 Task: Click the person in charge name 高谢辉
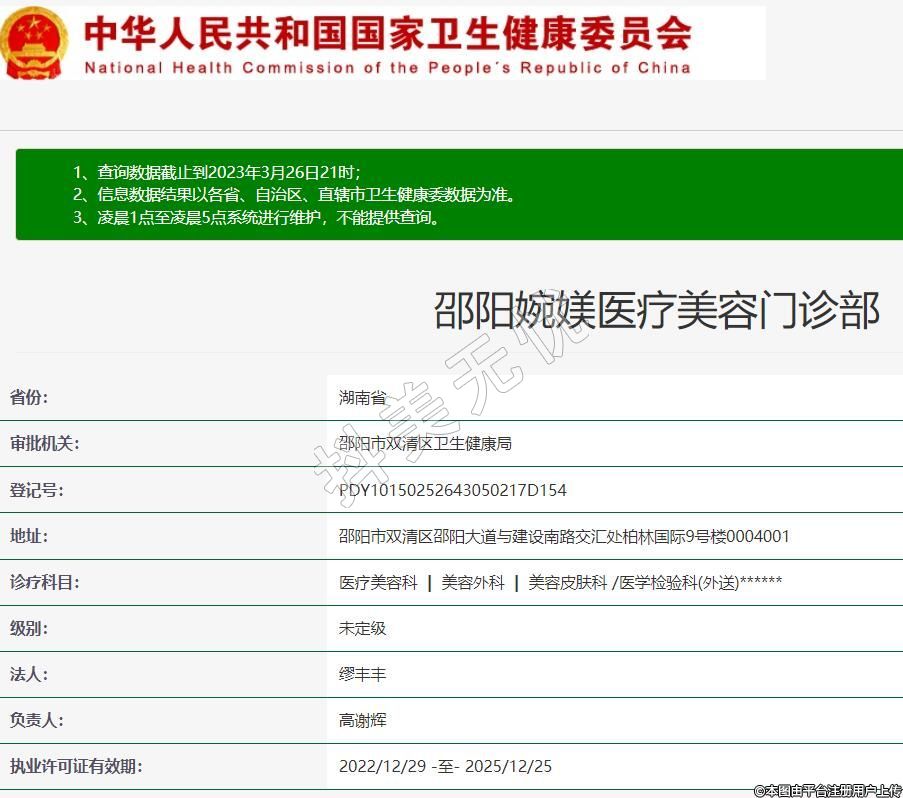click(x=362, y=720)
